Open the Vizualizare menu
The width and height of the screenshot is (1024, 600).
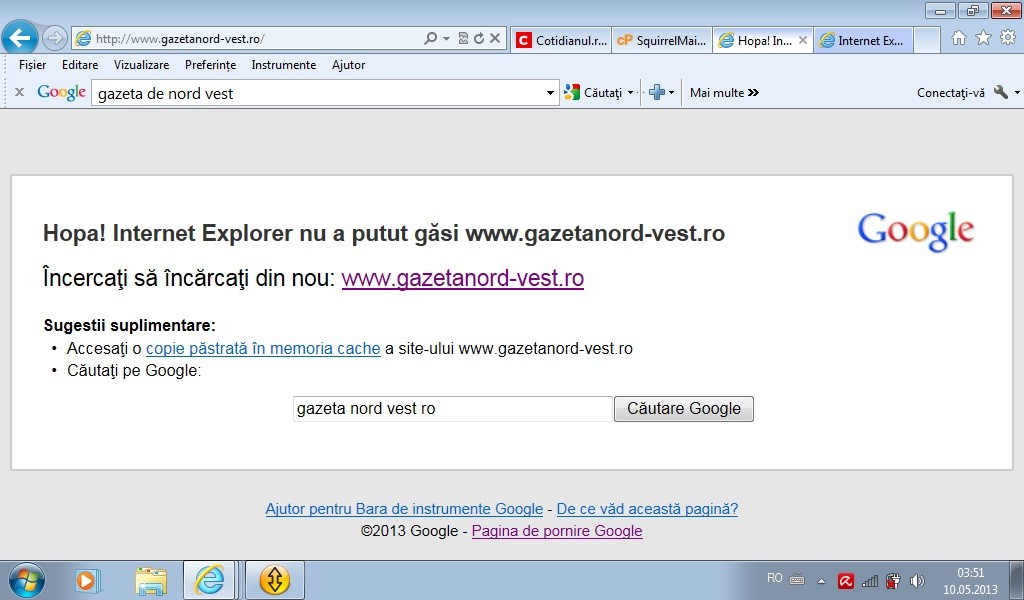pyautogui.click(x=141, y=65)
